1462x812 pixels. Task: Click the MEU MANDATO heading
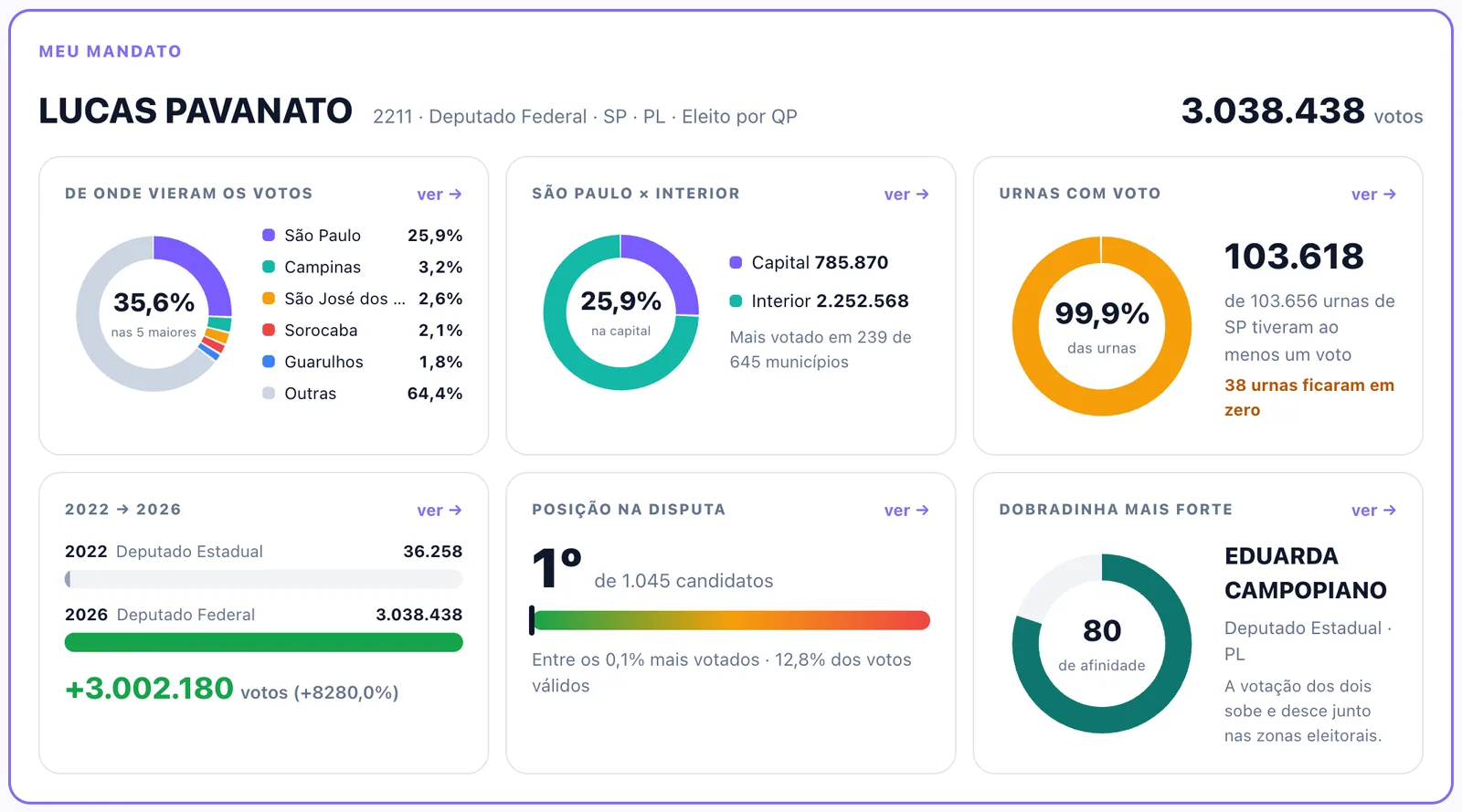coord(110,51)
